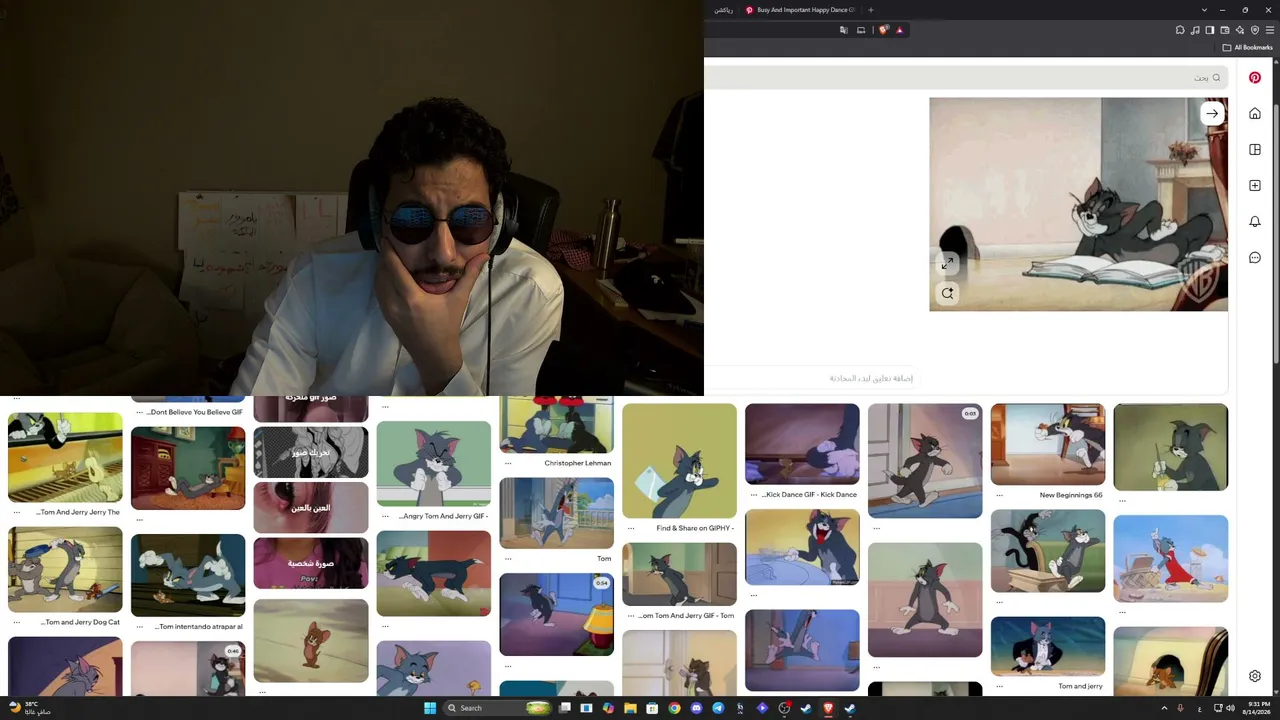1280x720 pixels.
Task: Open the browser main hamburger menu
Action: (x=1270, y=30)
